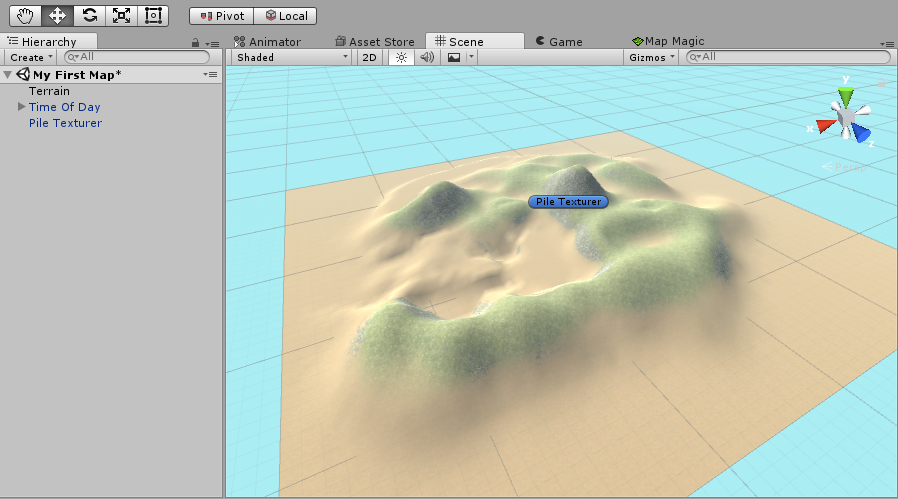Click the green Y axis cone
The width and height of the screenshot is (898, 499).
(845, 96)
